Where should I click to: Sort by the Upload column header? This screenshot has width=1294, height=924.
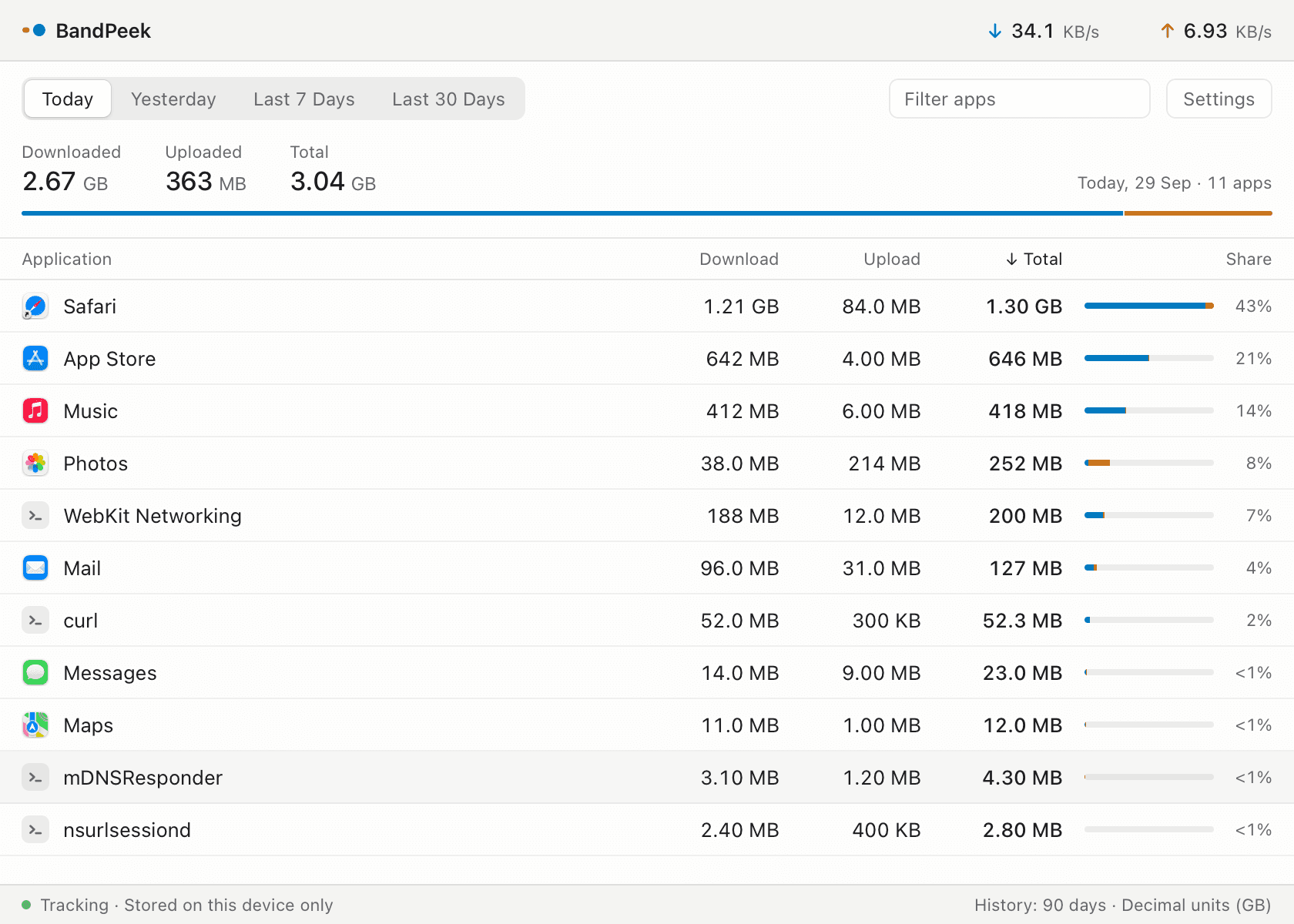pyautogui.click(x=892, y=259)
